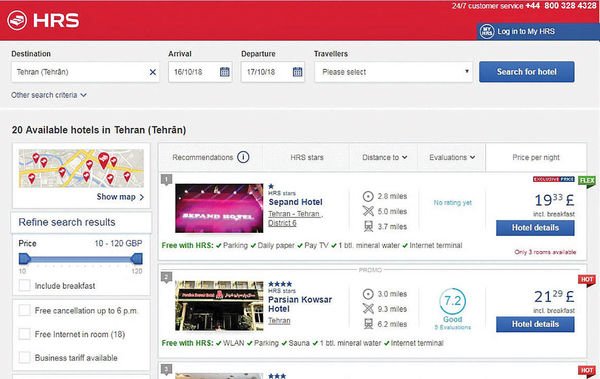
Task: Open Hotel details for Sepand Hotel
Action: 535,228
